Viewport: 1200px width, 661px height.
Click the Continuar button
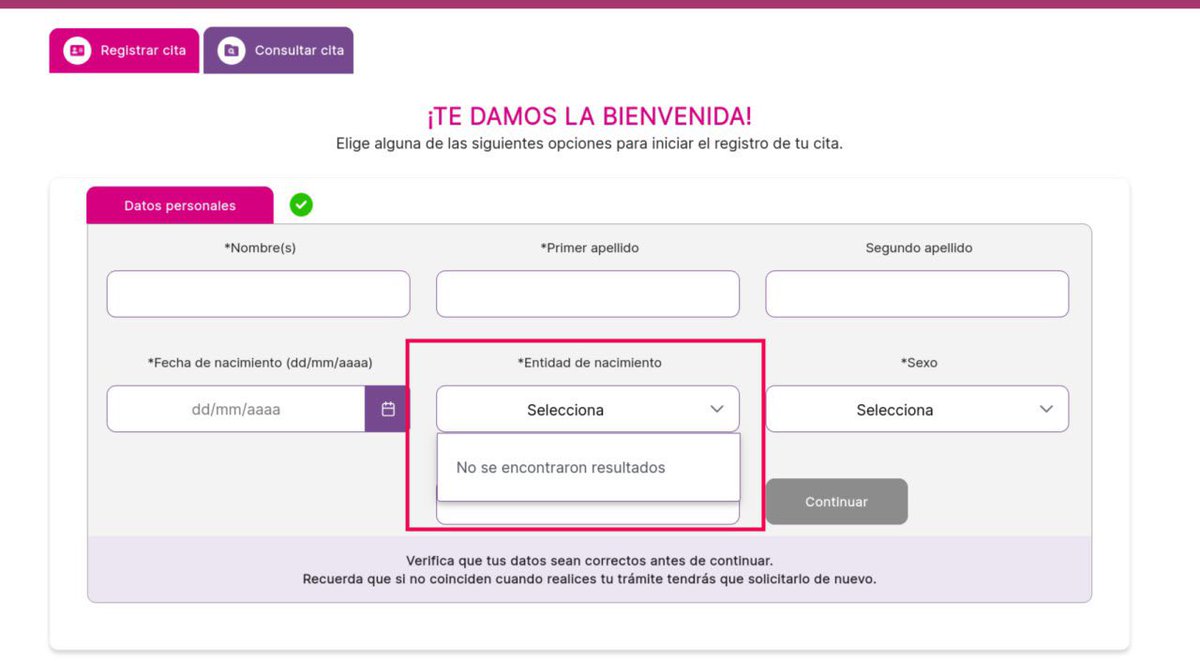(x=837, y=501)
